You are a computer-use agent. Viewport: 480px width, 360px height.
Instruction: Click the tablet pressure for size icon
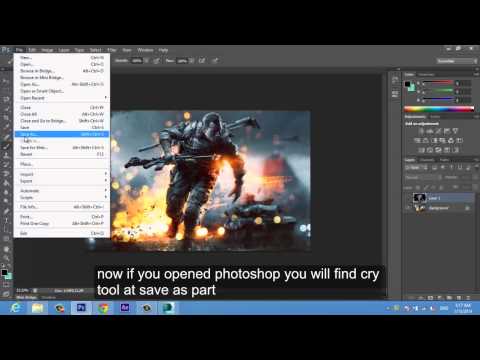[216, 61]
